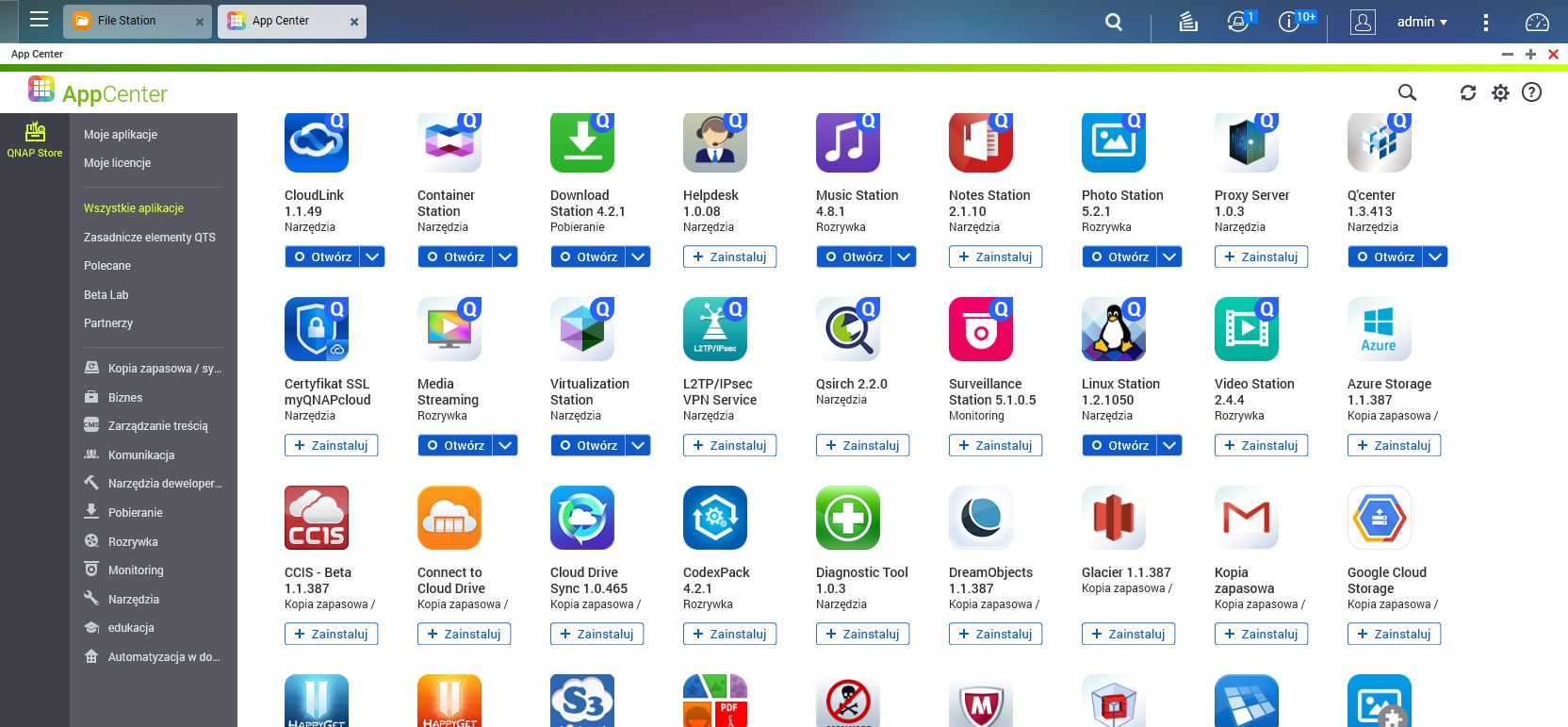This screenshot has width=1568, height=727.
Task: Expand Container Station Otwórz dropdown arrow
Action: [x=505, y=256]
